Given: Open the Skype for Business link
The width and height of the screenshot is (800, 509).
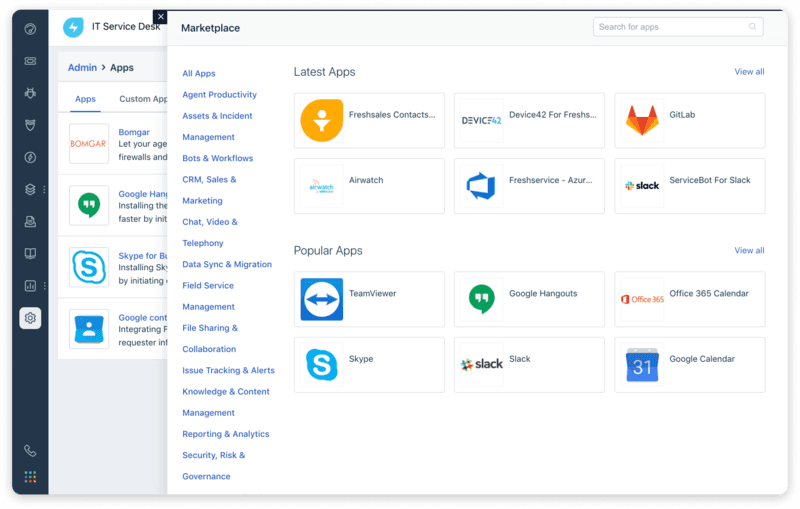Looking at the screenshot, I should [143, 256].
